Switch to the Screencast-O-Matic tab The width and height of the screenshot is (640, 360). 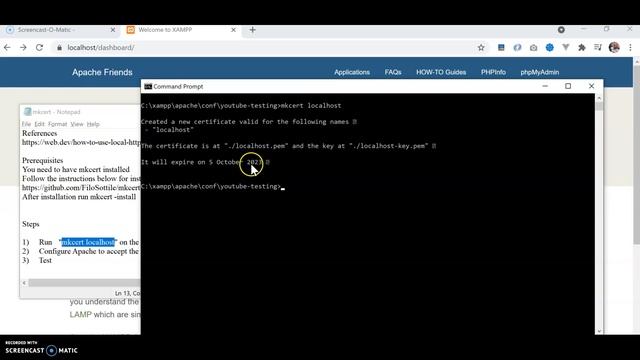59,30
